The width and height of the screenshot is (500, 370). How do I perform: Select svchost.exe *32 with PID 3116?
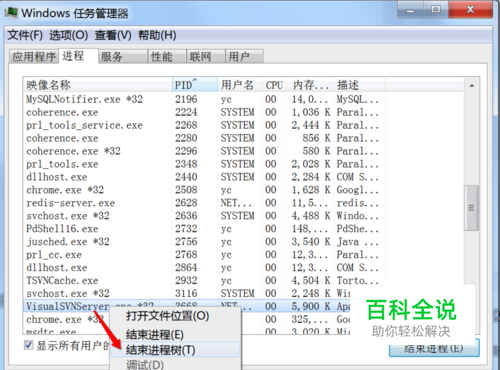187,293
